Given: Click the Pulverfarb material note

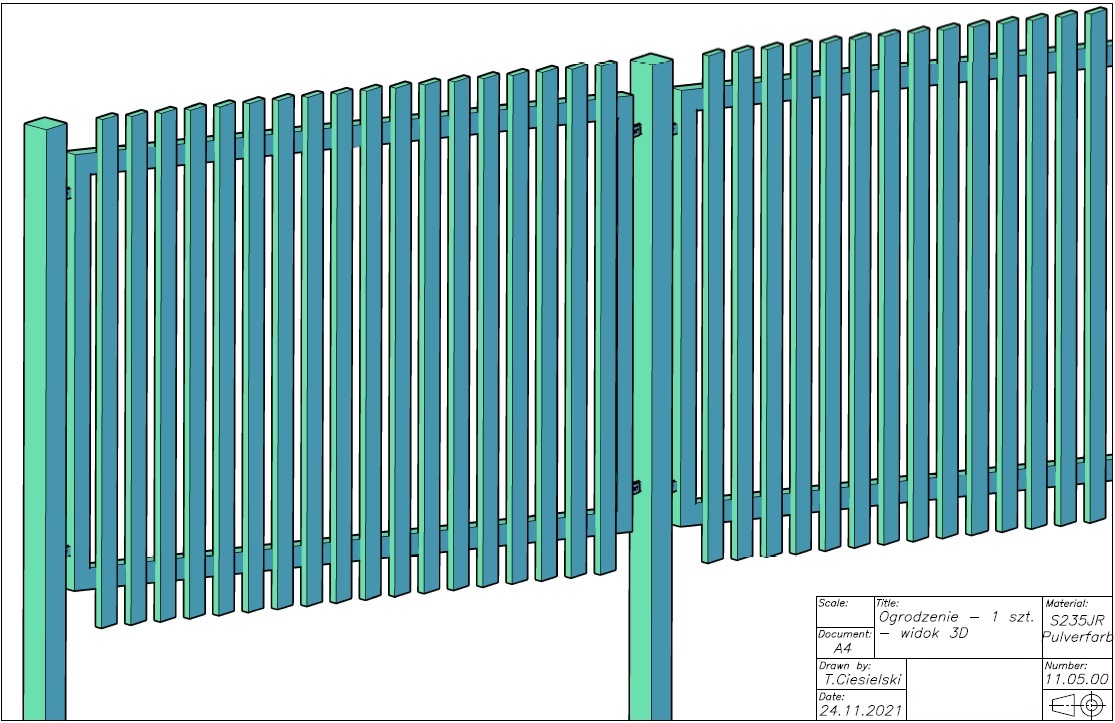Looking at the screenshot, I should (x=1077, y=636).
